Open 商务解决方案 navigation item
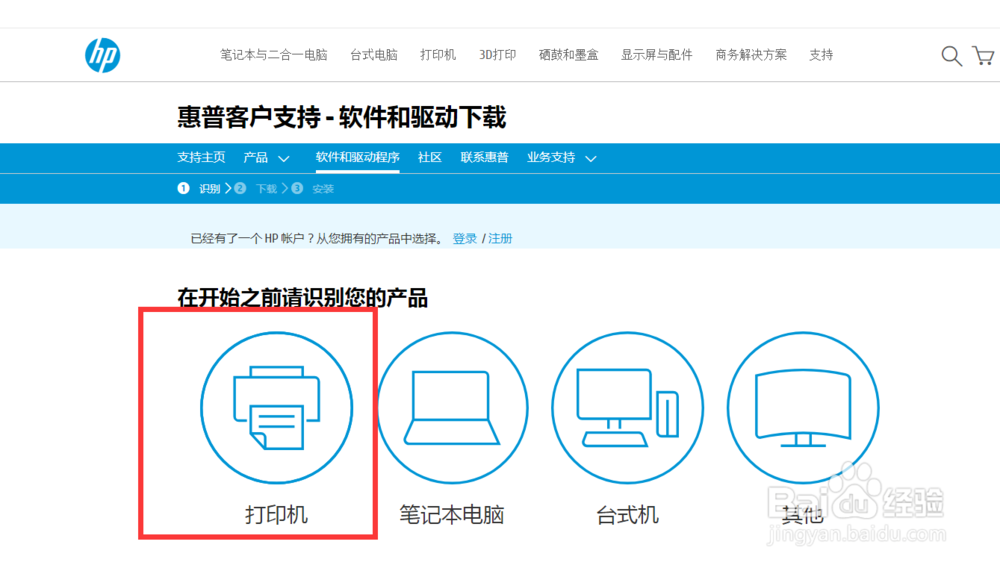The height and width of the screenshot is (568, 1000). coord(751,55)
